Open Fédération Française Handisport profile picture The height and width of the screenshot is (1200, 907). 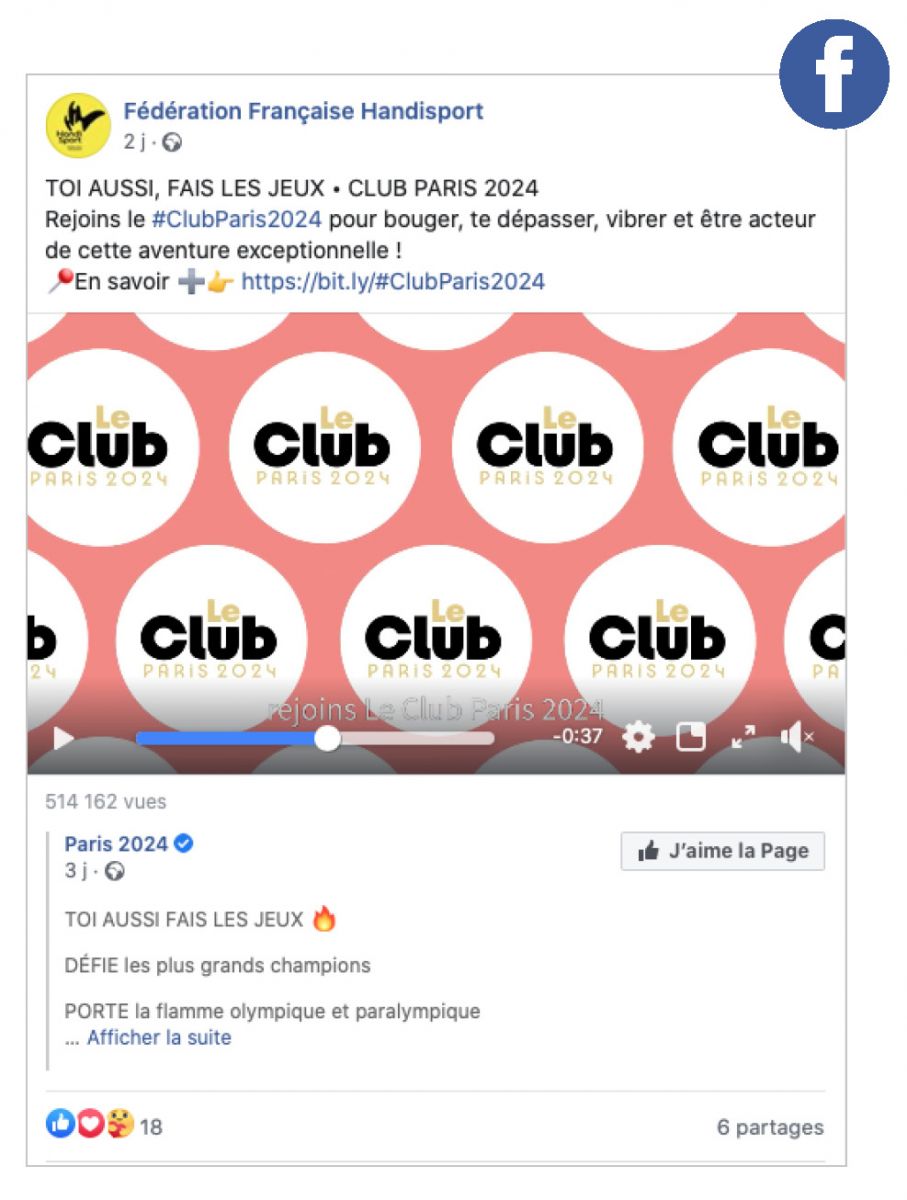[77, 124]
